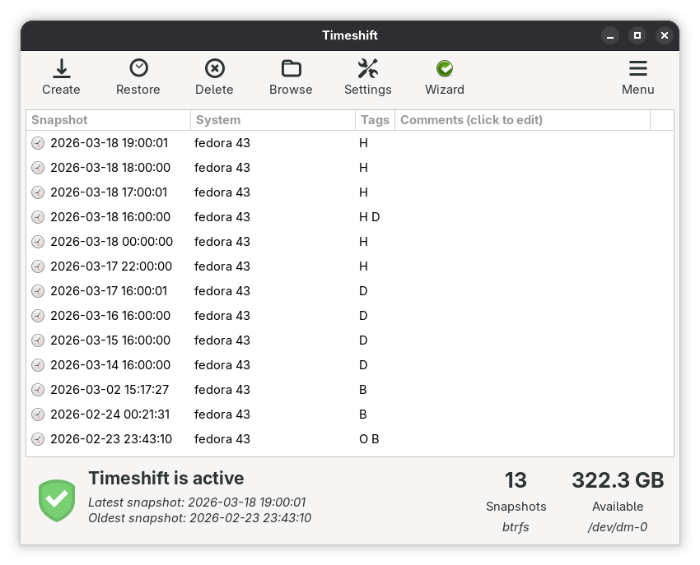Select snapshot 2026-03-14 16:00:00
This screenshot has height=565, width=700.
click(350, 365)
